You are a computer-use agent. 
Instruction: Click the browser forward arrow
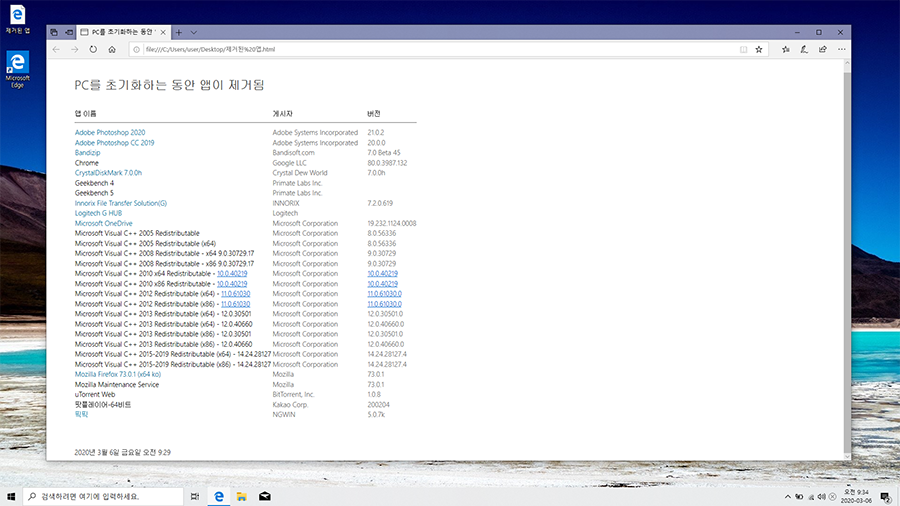click(75, 49)
